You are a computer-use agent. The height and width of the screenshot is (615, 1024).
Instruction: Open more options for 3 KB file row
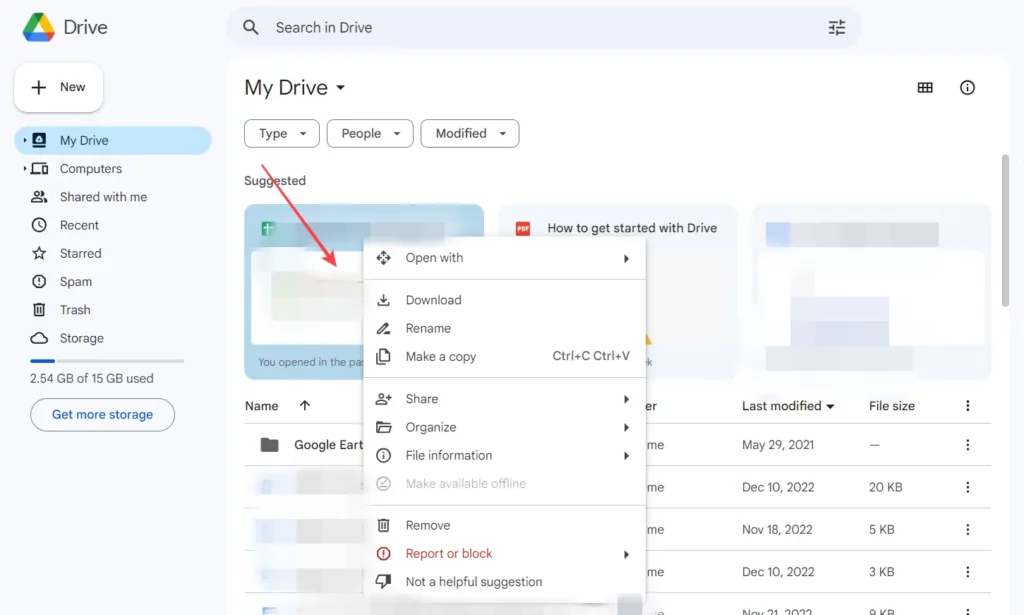pyautogui.click(x=967, y=572)
